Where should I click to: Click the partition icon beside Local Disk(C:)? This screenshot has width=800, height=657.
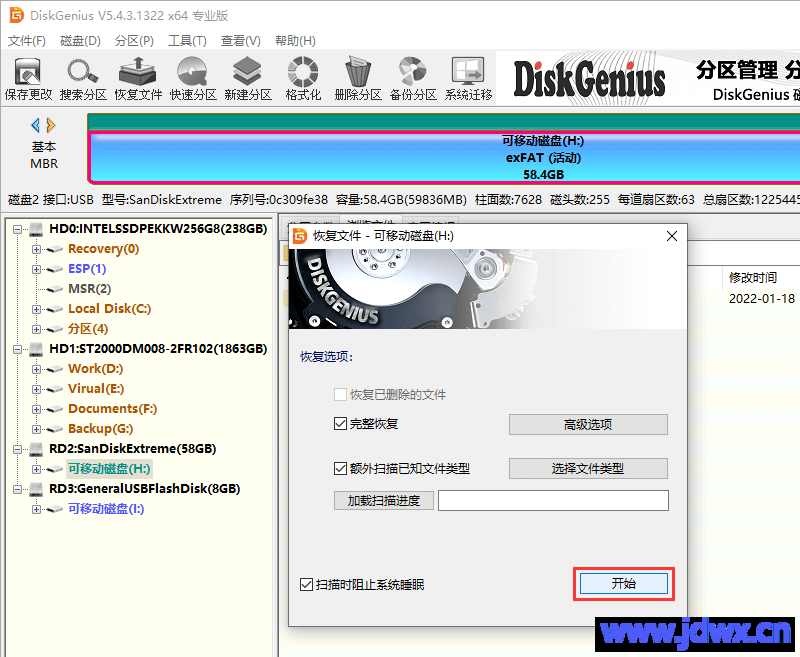(55, 309)
